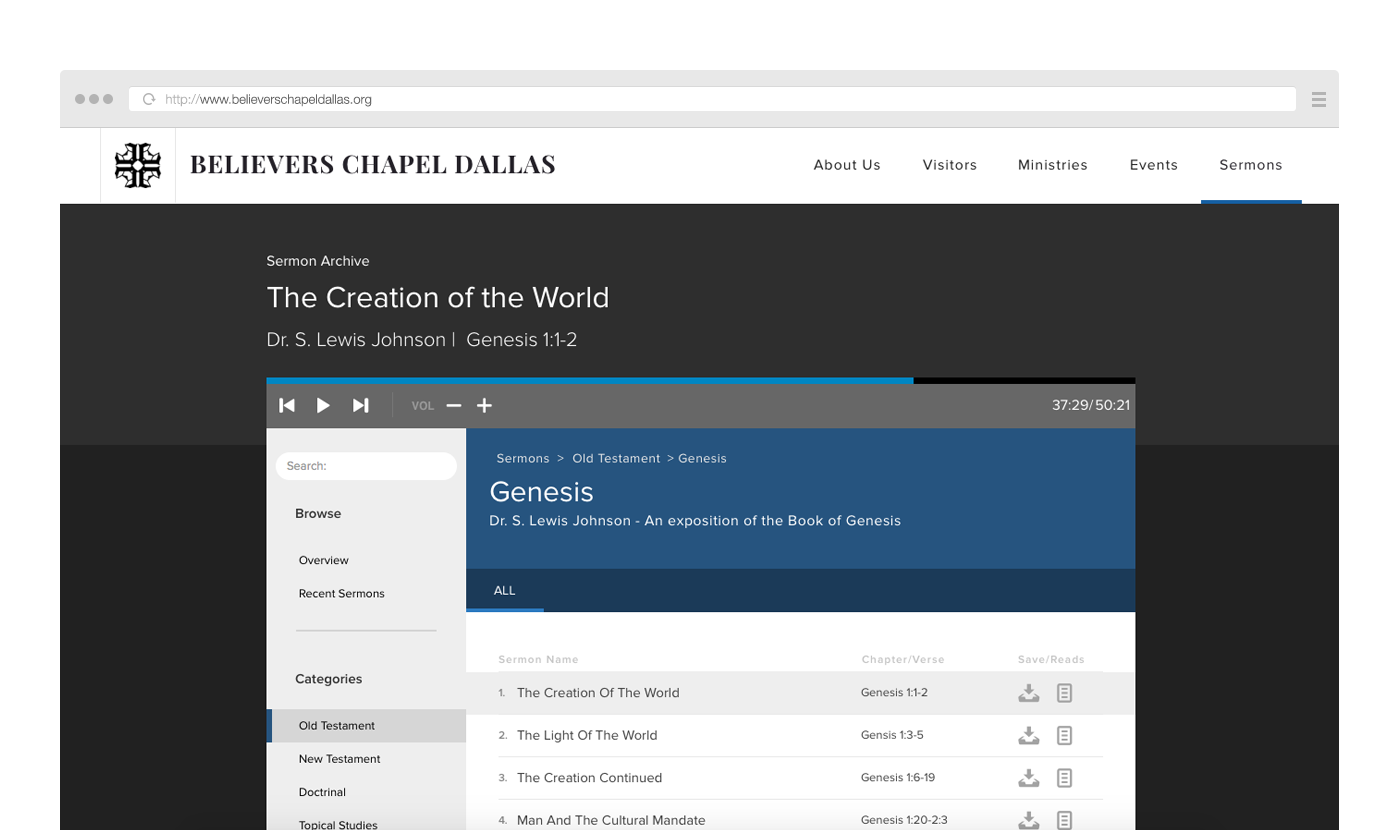The width and height of the screenshot is (1400, 830).
Task: Skip to next sermon track
Action: click(361, 405)
